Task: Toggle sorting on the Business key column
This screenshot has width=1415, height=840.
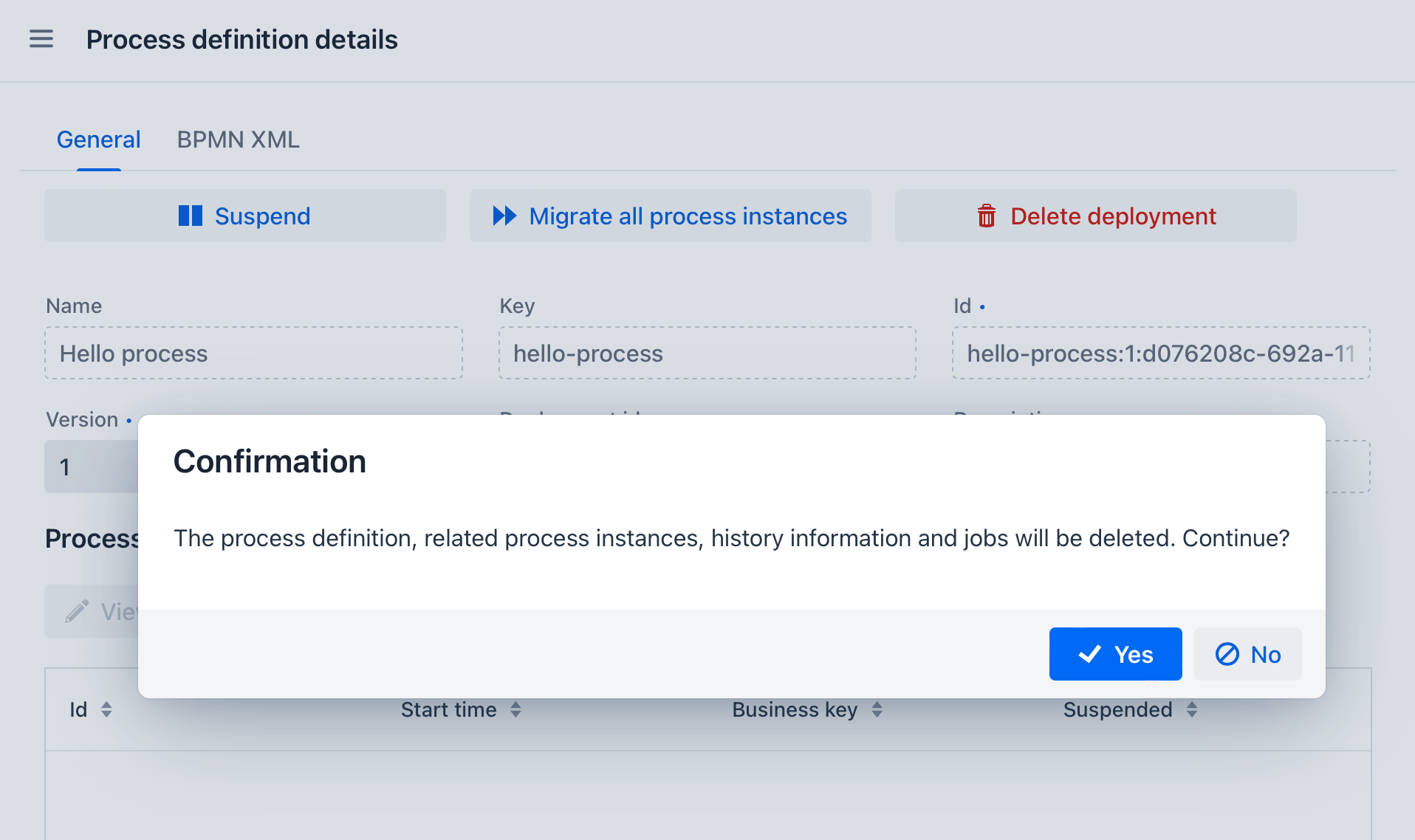Action: 877,709
